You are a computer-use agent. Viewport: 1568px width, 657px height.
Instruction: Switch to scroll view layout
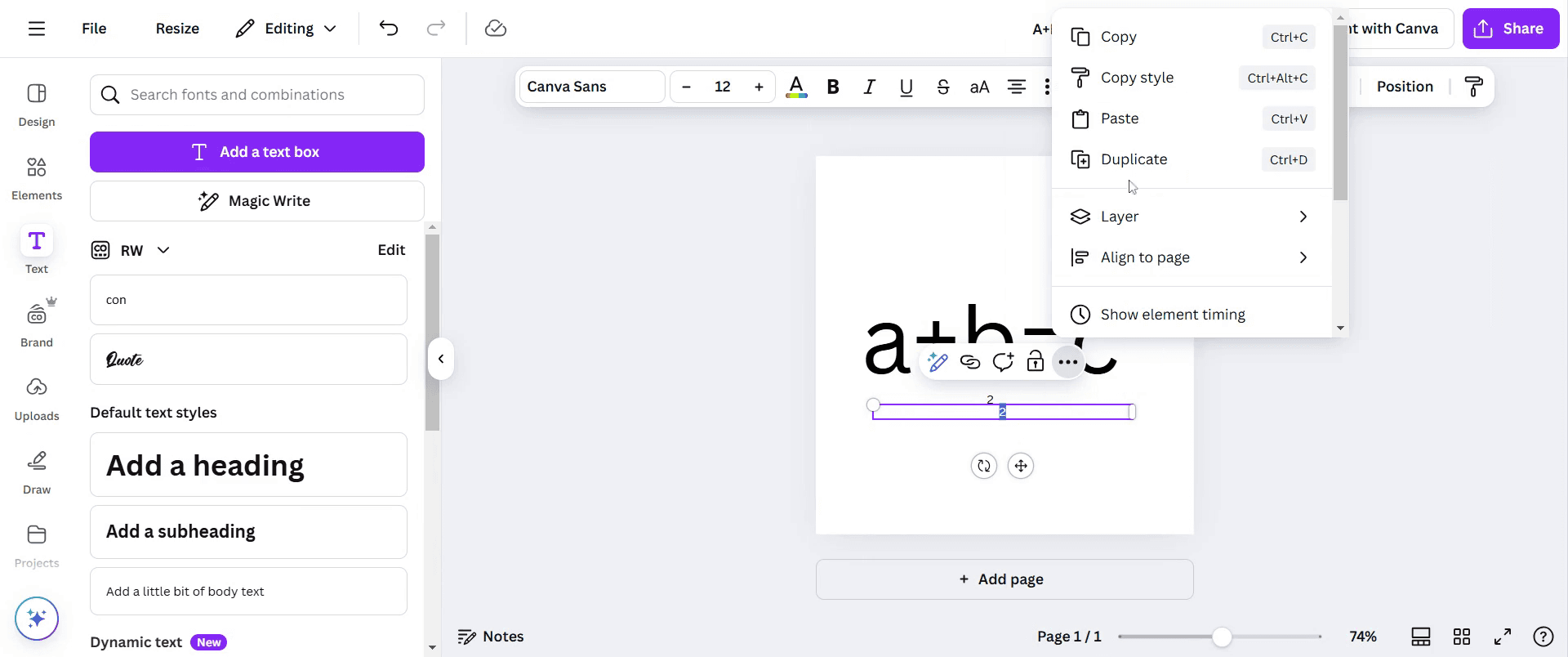coord(1421,637)
